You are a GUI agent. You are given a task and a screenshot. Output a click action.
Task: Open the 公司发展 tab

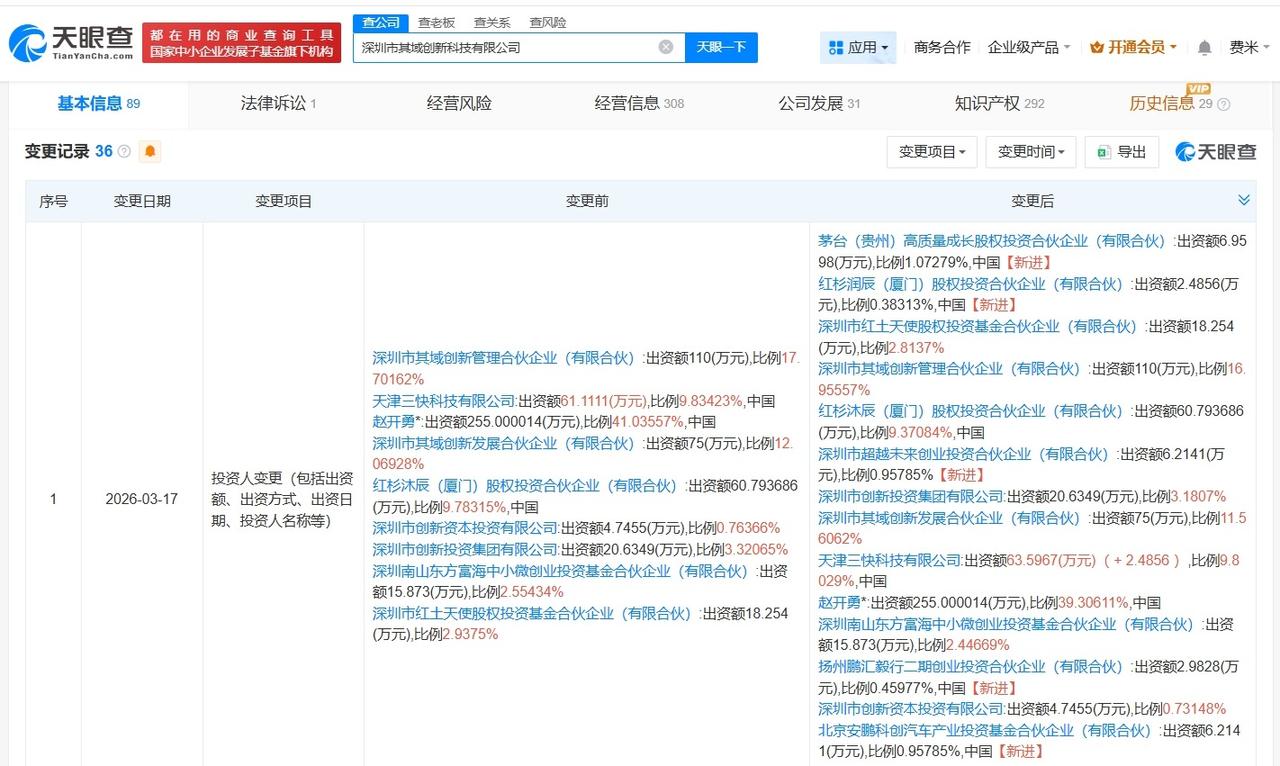click(819, 104)
